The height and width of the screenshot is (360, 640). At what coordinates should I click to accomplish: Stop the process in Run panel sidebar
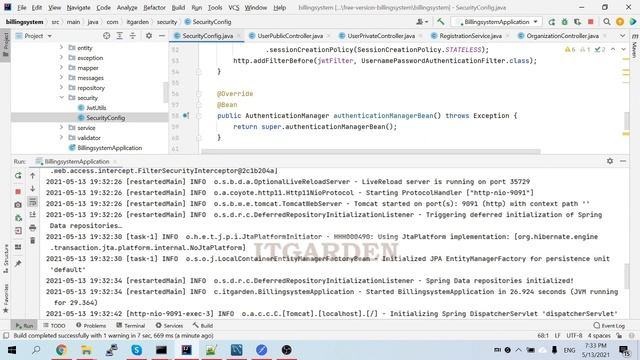[18, 191]
